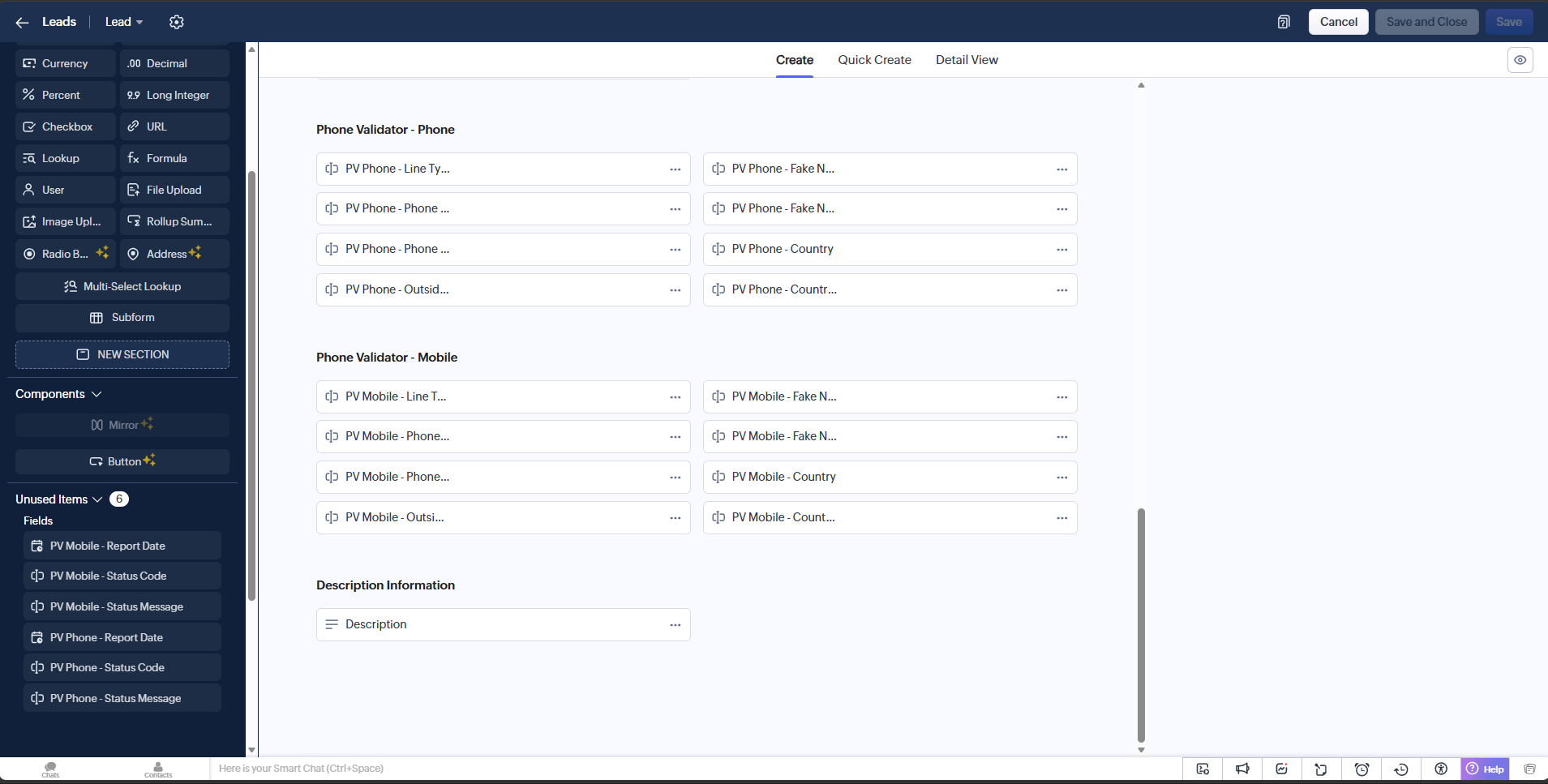Select the Decimal field type

pyautogui.click(x=174, y=63)
